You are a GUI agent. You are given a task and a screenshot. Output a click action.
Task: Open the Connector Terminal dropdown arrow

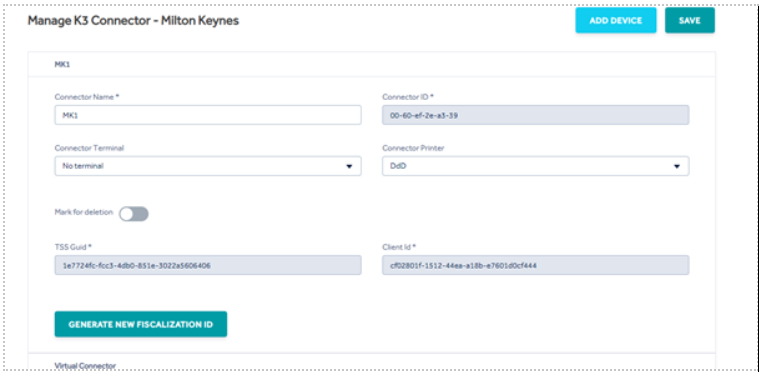pyautogui.click(x=349, y=166)
